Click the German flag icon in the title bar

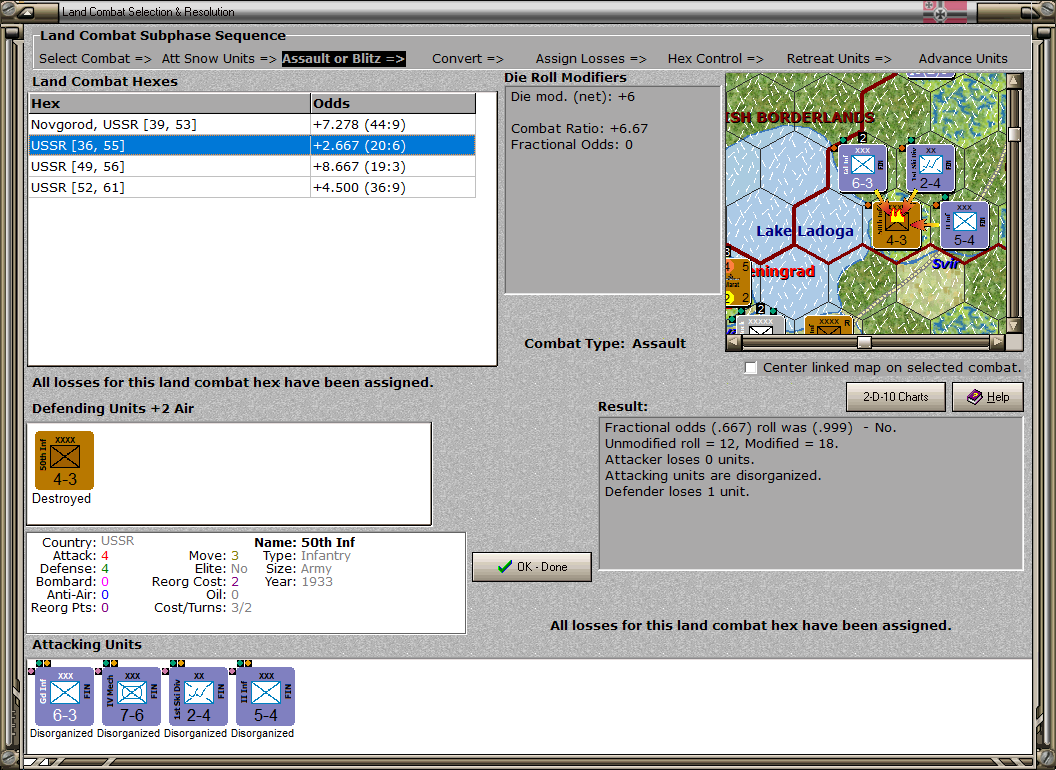pyautogui.click(x=944, y=11)
